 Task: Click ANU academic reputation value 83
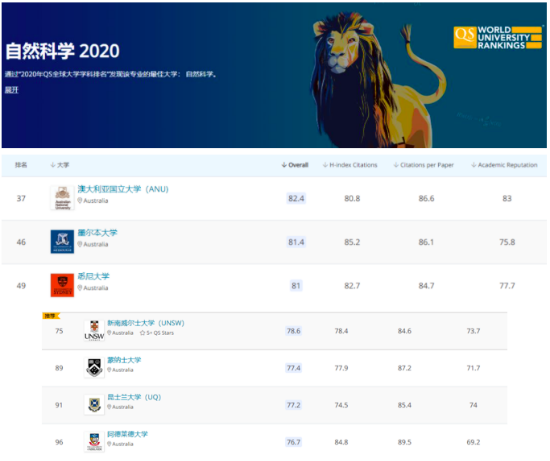507,199
